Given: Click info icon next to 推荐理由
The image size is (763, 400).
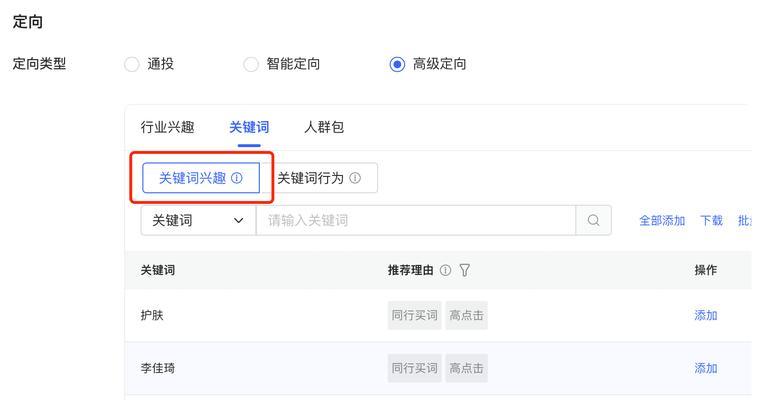Looking at the screenshot, I should 445,270.
